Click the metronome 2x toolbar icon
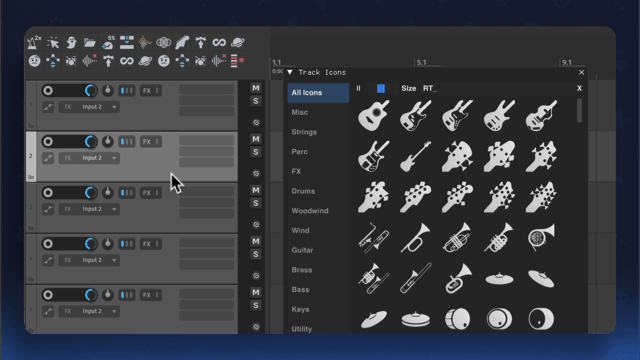 pos(34,42)
